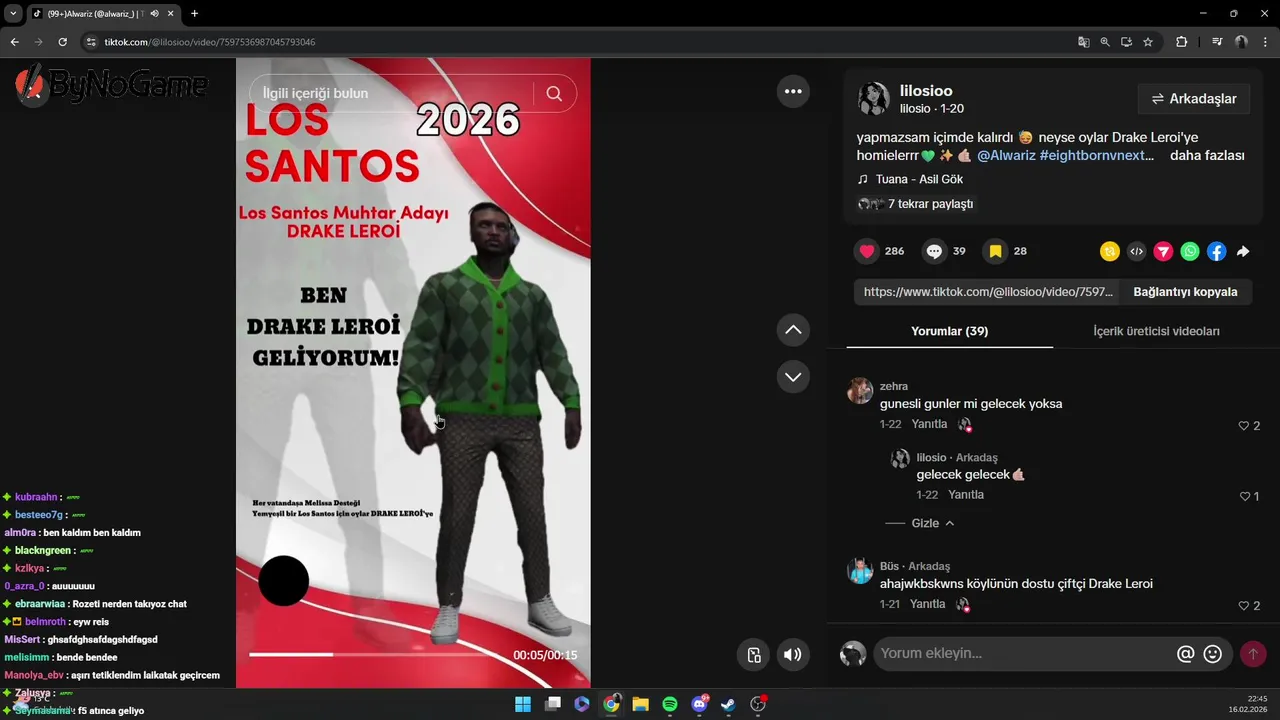Viewport: 1280px width, 720px height.
Task: Post comment with the up-arrow send button
Action: click(x=1252, y=654)
